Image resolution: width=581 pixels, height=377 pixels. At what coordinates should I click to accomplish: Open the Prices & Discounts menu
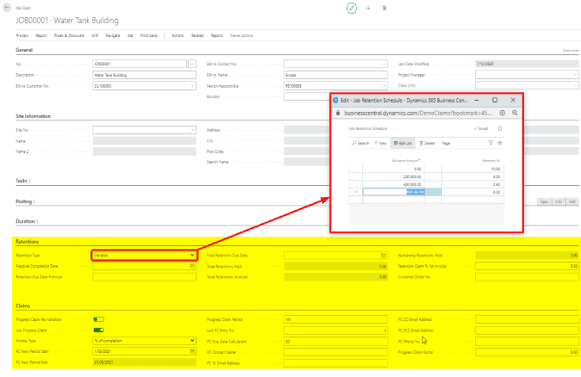[x=69, y=36]
